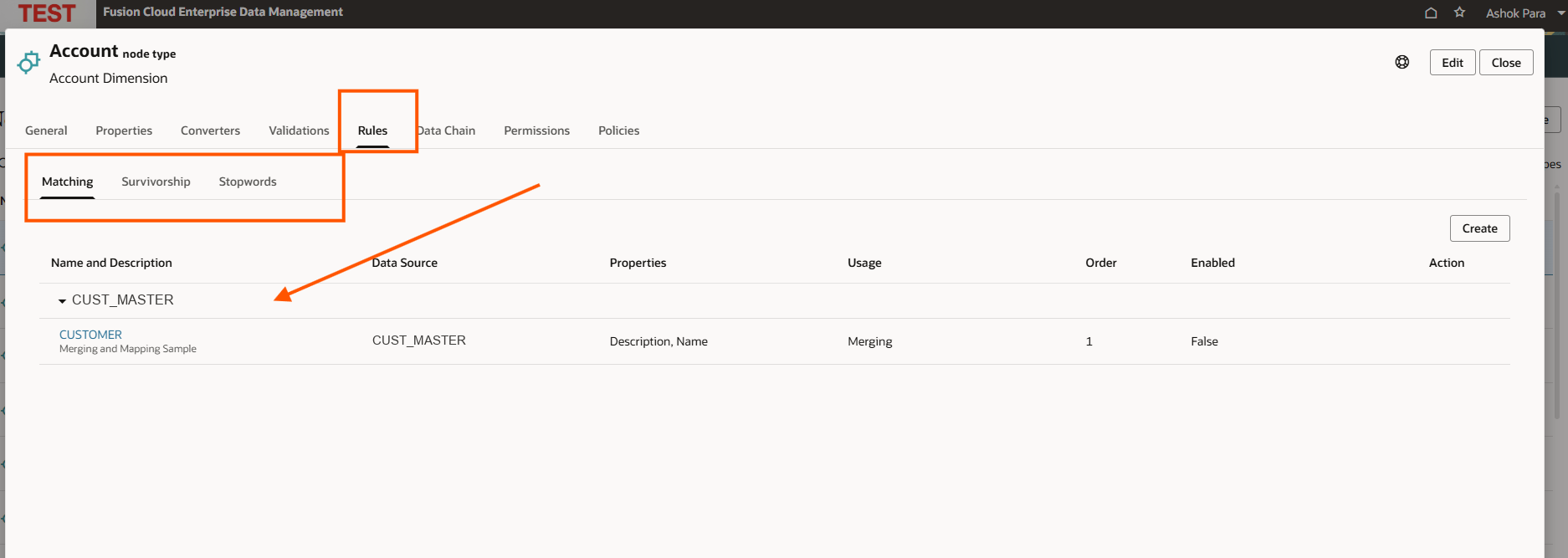Click the Home icon in top bar
1568x558 pixels.
(1431, 13)
